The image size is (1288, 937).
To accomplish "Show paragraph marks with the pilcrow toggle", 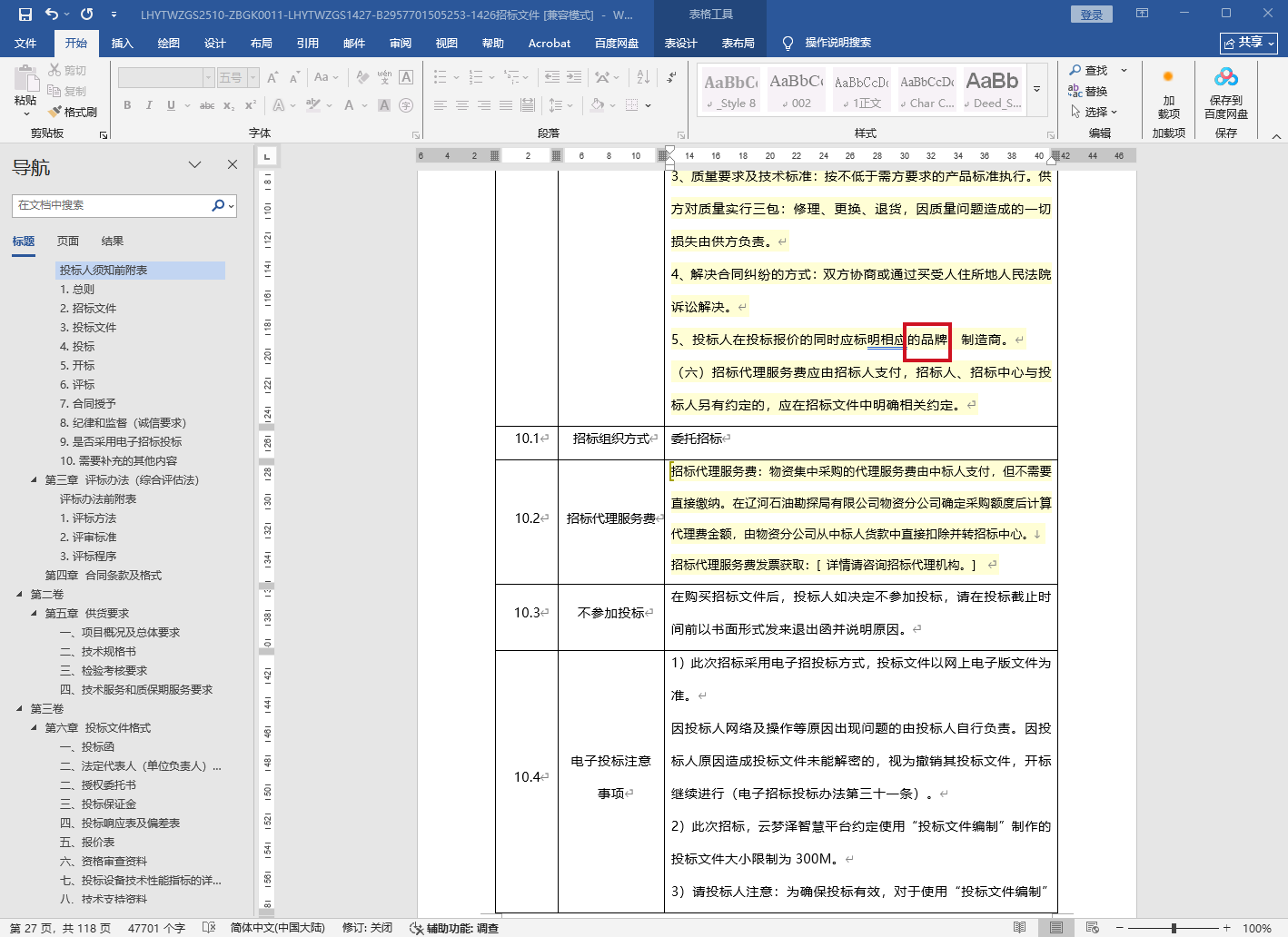I will click(671, 77).
